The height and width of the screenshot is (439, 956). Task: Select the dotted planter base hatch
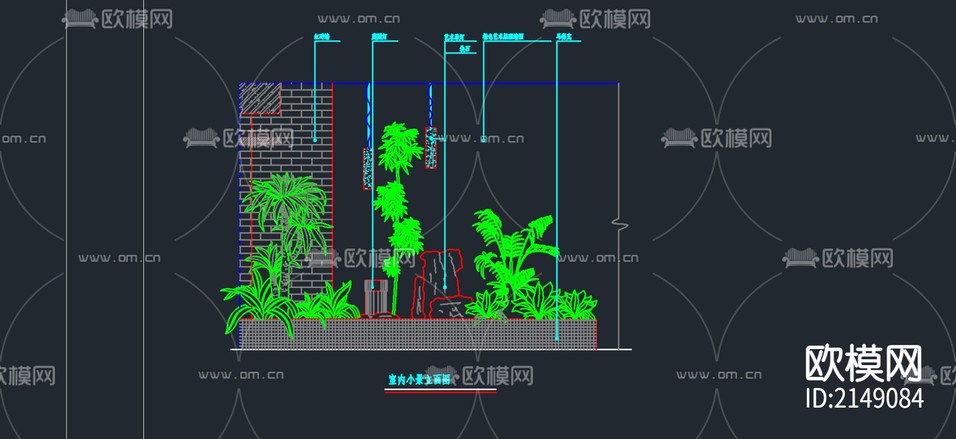click(x=418, y=334)
